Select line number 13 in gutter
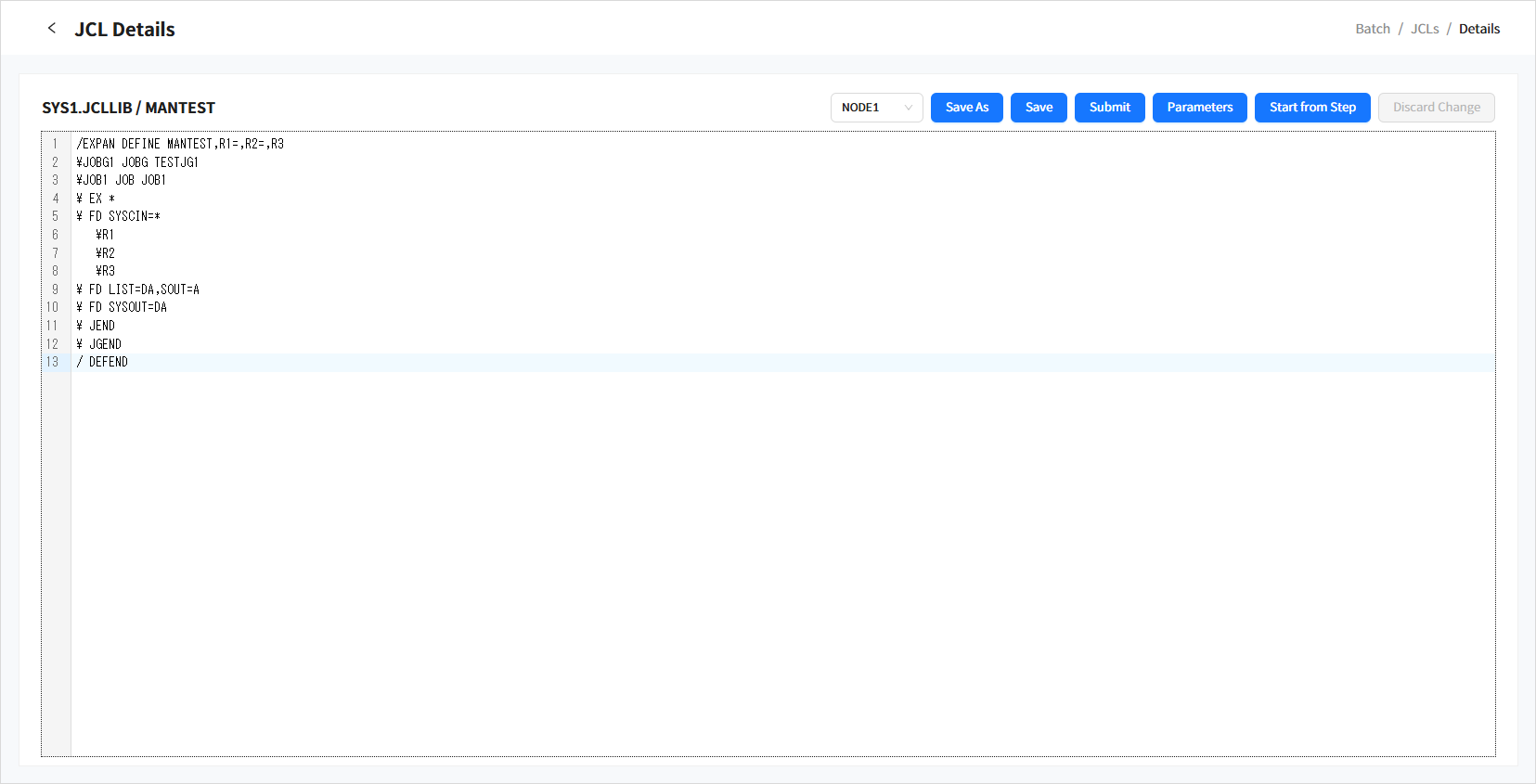 53,362
